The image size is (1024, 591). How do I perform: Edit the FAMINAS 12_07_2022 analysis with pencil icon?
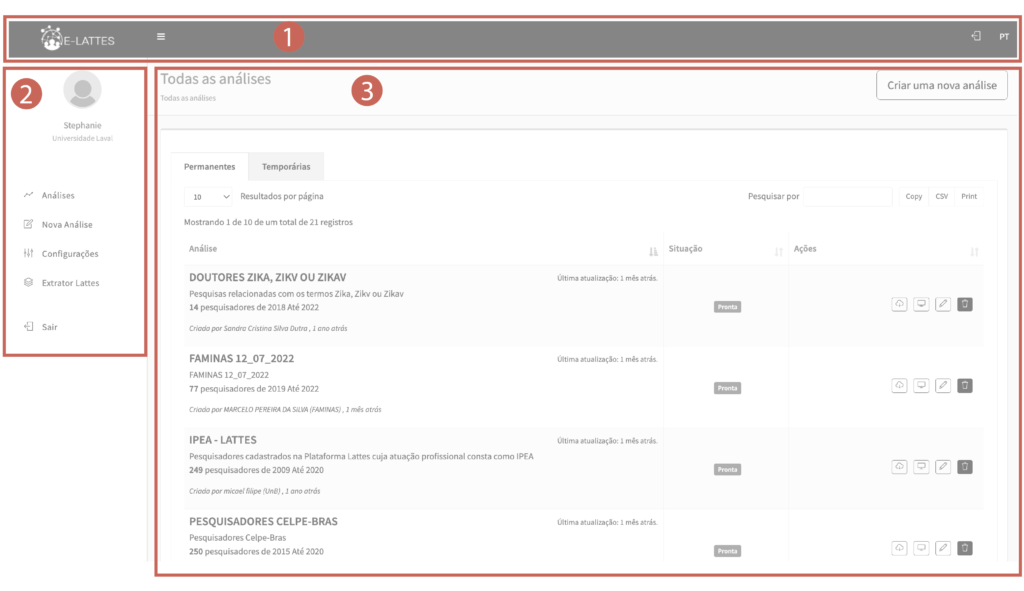point(942,385)
